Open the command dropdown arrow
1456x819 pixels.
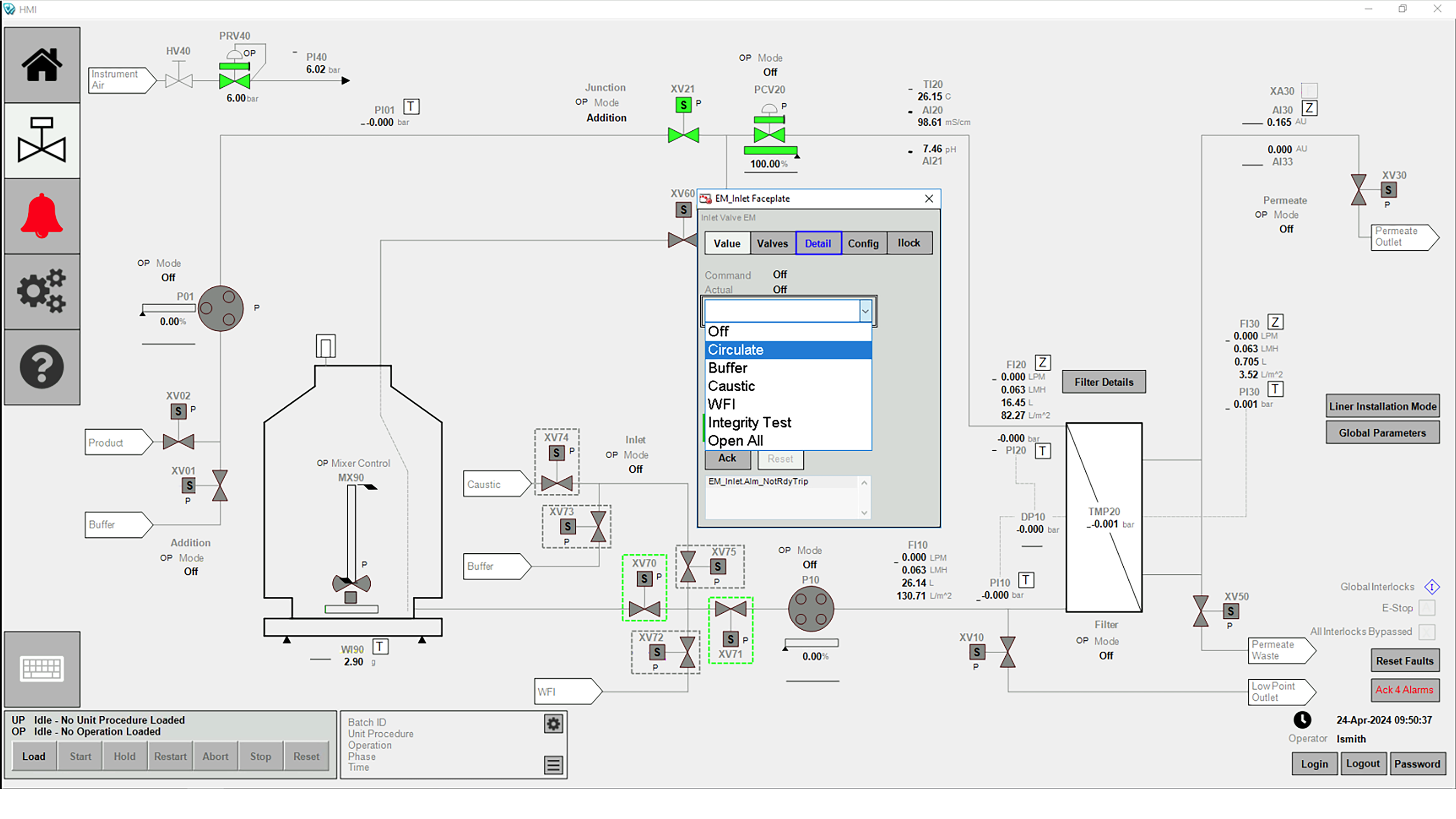point(865,311)
